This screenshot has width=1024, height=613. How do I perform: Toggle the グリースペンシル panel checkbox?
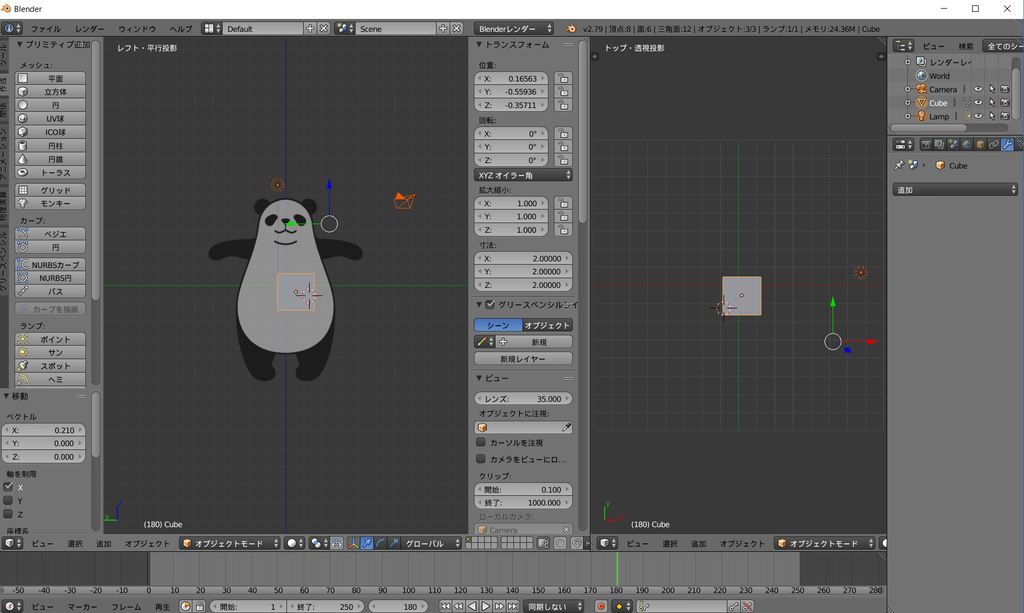click(x=490, y=305)
